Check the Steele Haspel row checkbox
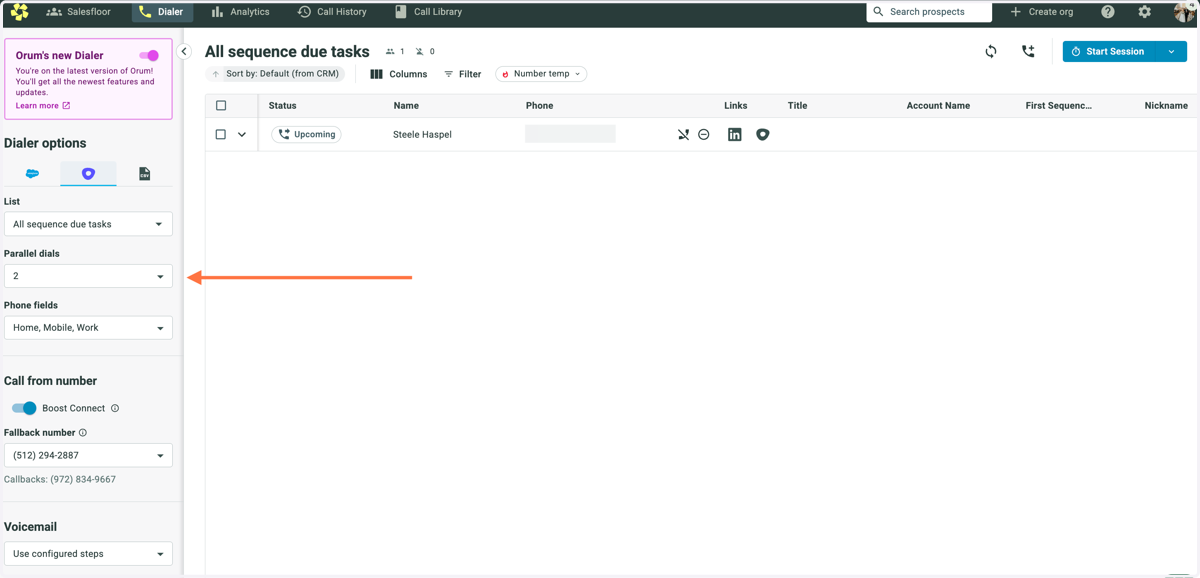 (x=221, y=134)
